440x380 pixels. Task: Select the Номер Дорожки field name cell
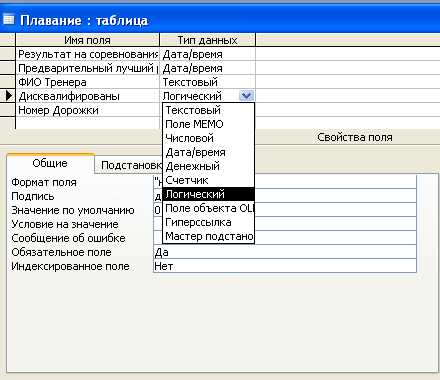pos(88,110)
